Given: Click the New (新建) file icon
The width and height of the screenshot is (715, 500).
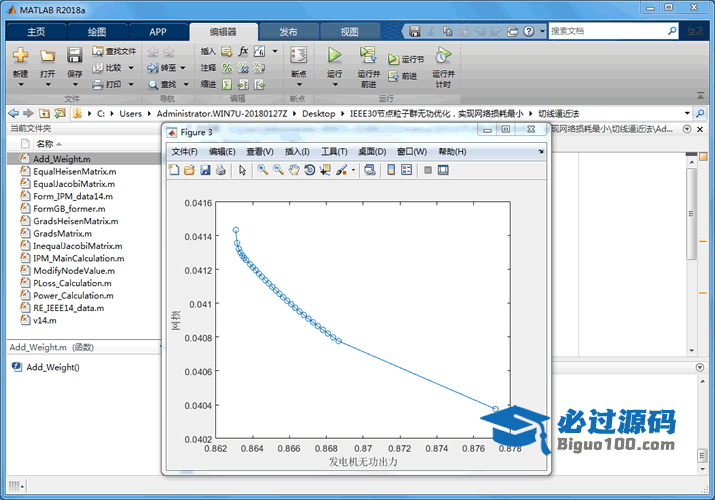Looking at the screenshot, I should point(20,56).
